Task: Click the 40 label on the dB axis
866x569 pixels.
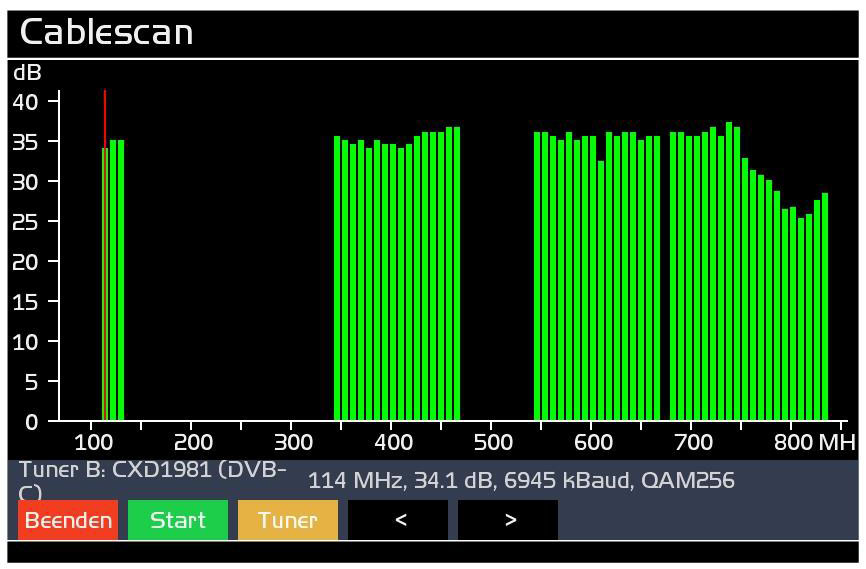Action: pos(26,102)
